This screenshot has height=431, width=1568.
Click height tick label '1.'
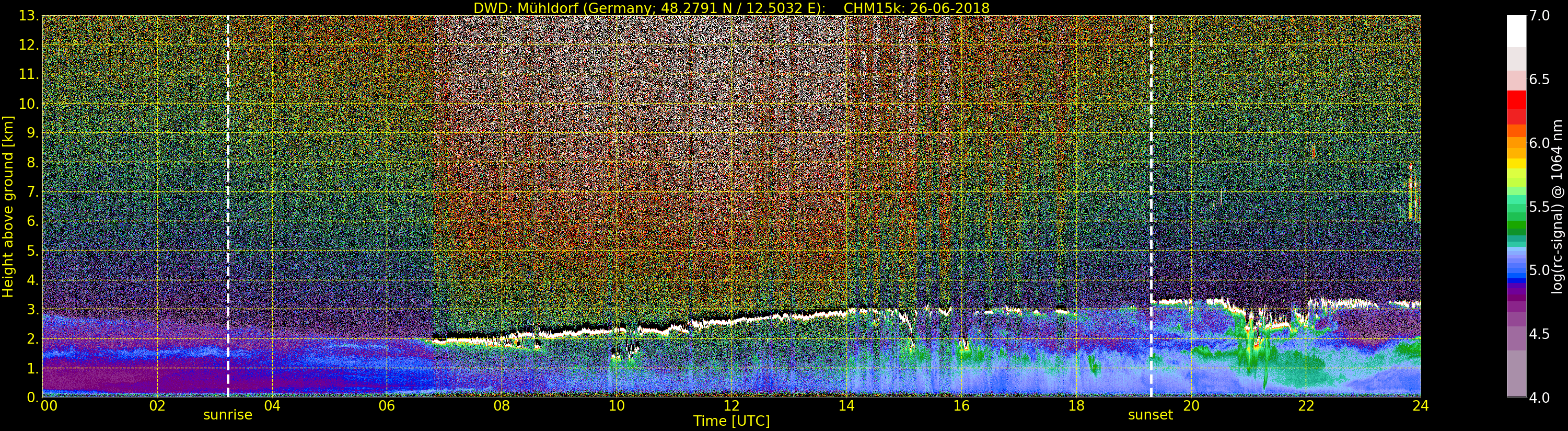32,368
